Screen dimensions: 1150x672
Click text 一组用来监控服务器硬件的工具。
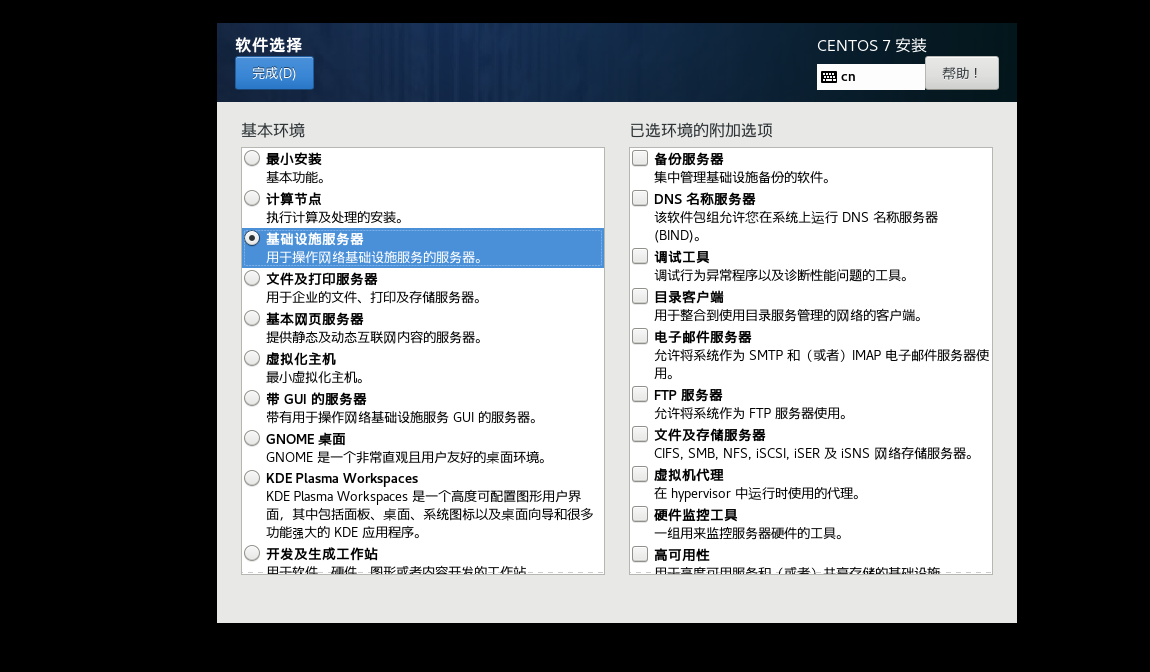pos(750,533)
